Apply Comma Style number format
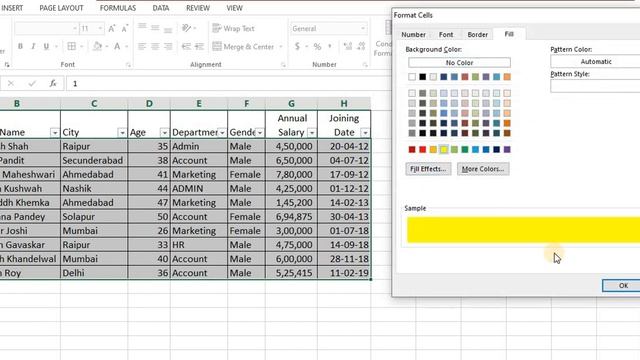The width and height of the screenshot is (640, 360). click(330, 46)
